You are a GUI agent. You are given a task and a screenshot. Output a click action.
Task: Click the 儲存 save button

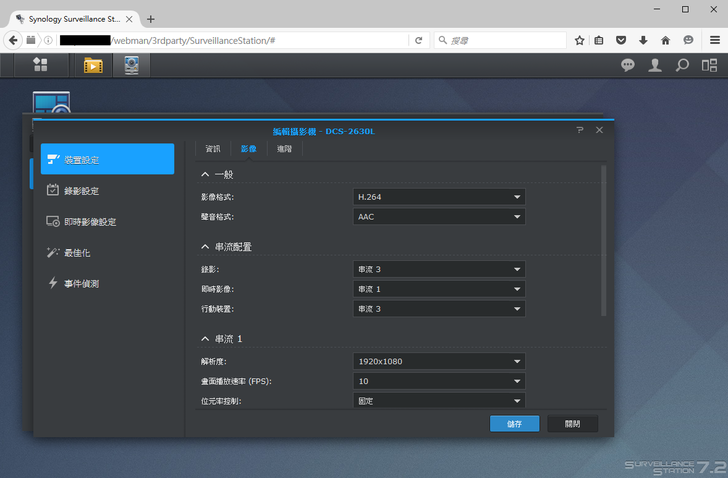514,423
